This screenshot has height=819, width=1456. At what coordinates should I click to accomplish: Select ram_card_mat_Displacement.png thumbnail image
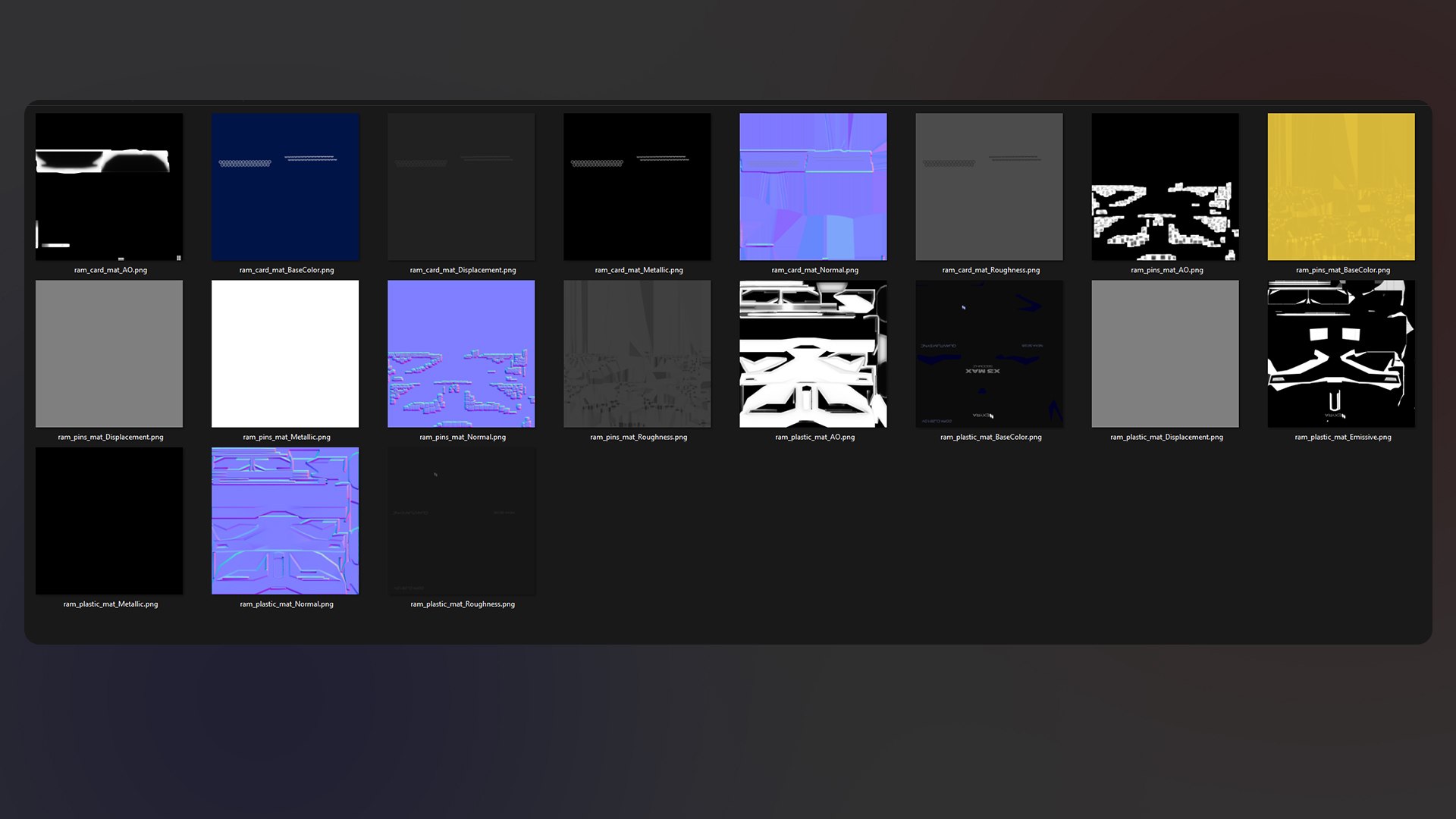pos(461,187)
